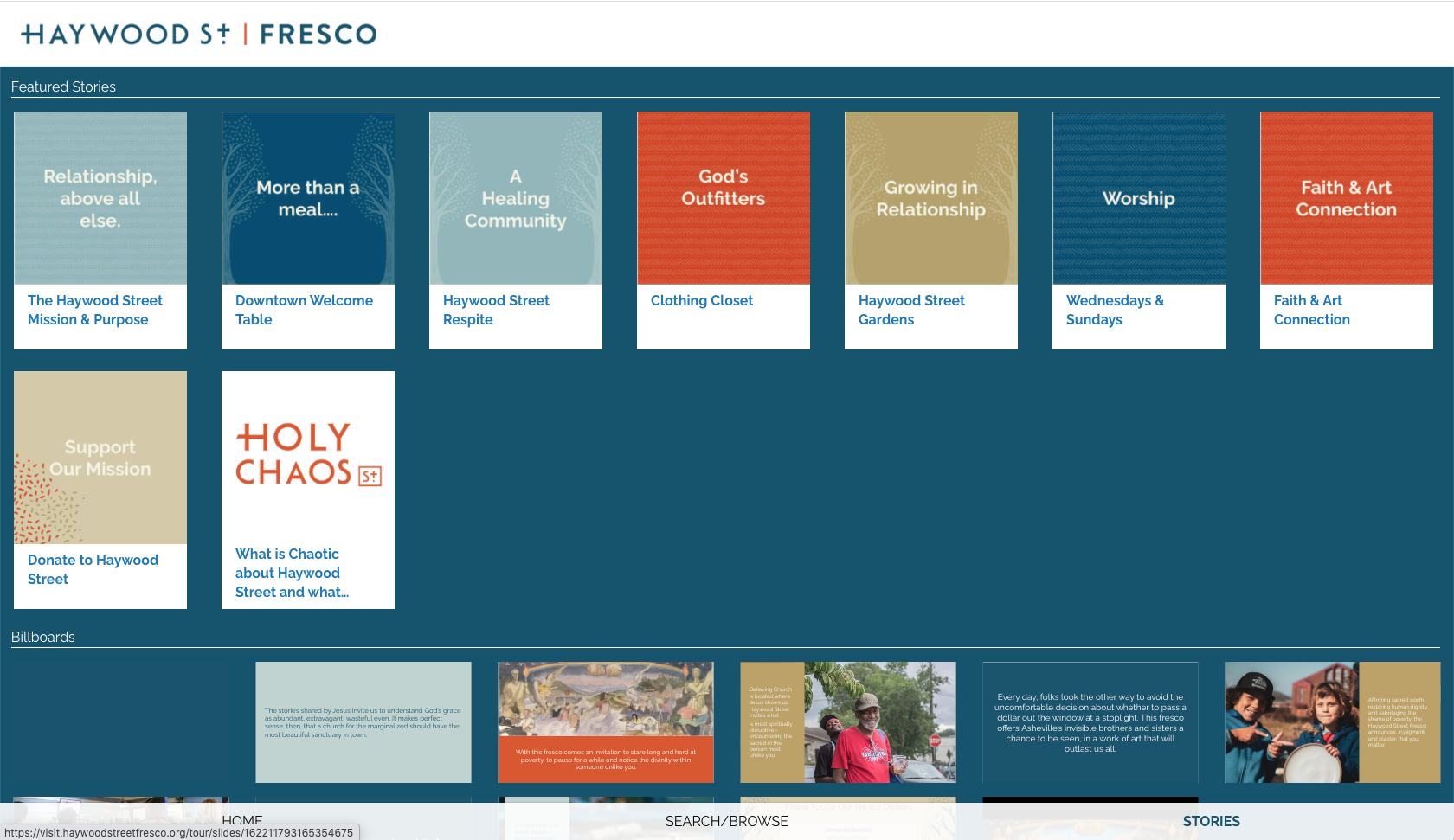Open the Donate to Haywood Street link
This screenshot has width=1454, height=840.
tap(93, 569)
